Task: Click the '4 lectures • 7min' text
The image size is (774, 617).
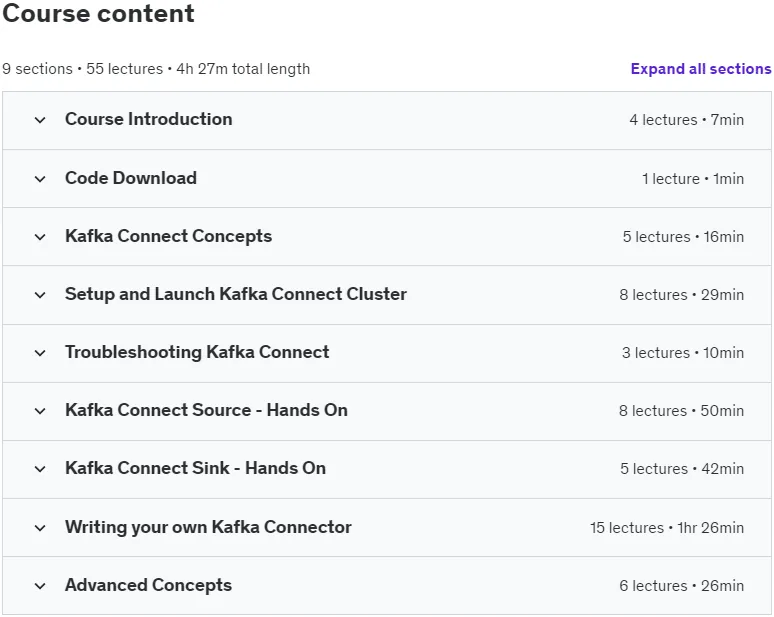Action: click(687, 119)
